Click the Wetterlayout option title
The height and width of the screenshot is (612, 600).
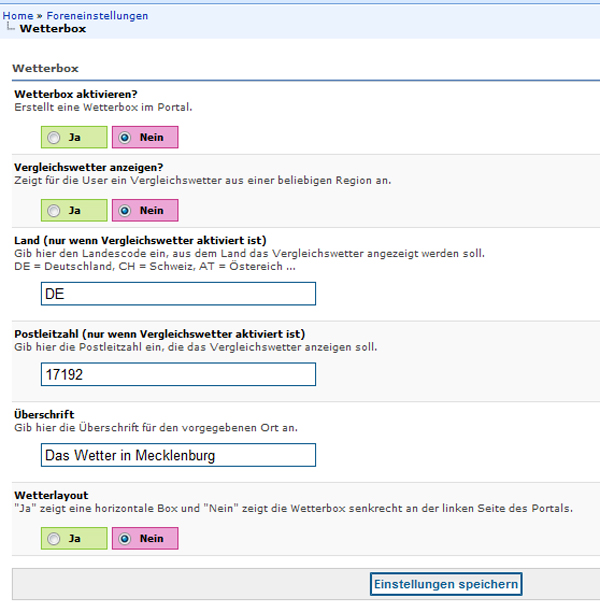pyautogui.click(x=52, y=495)
